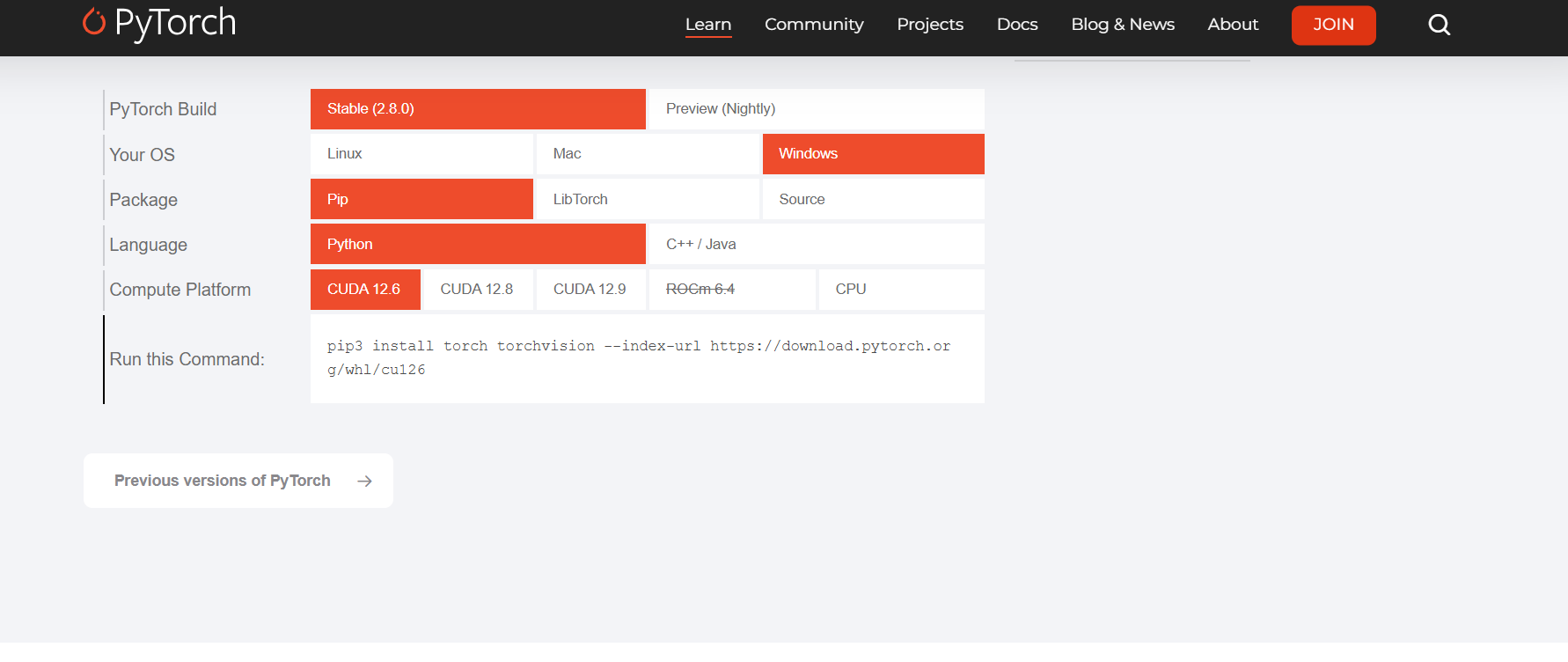Screen dimensions: 1568x662
Task: Choose Mac as your OS
Action: [x=647, y=154]
